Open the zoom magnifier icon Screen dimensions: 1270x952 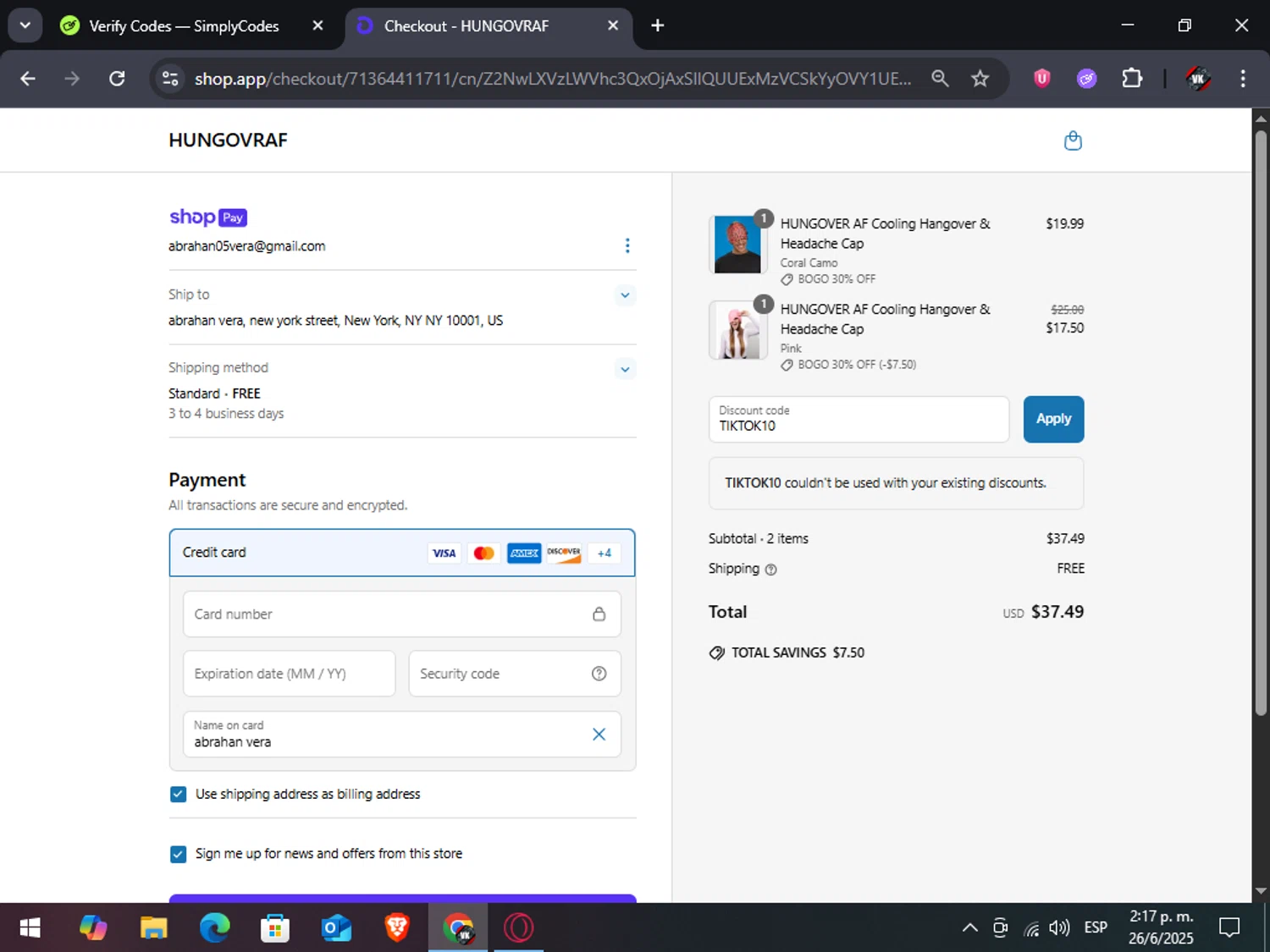pyautogui.click(x=940, y=79)
